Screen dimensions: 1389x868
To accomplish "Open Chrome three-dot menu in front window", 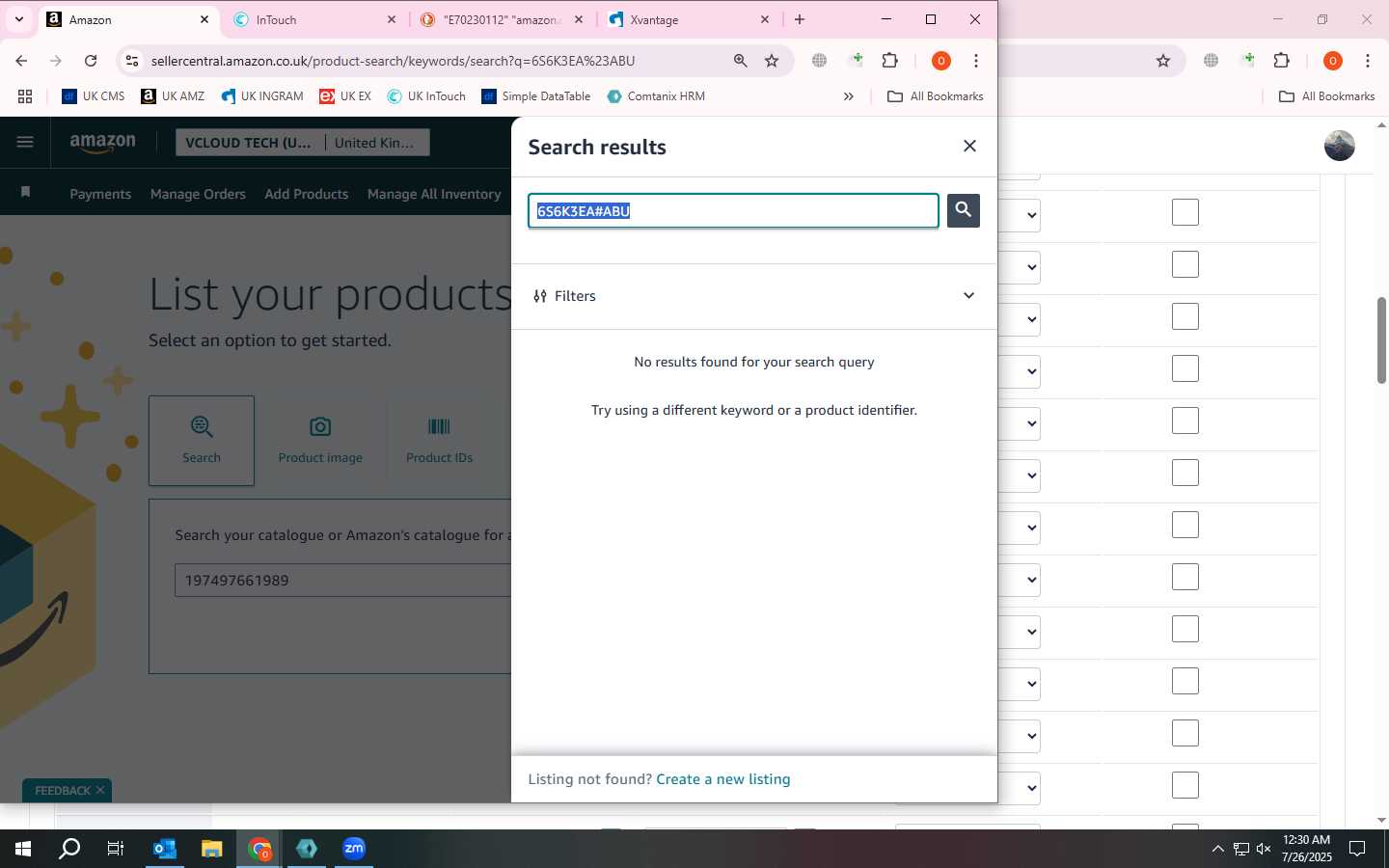I will coord(976,61).
